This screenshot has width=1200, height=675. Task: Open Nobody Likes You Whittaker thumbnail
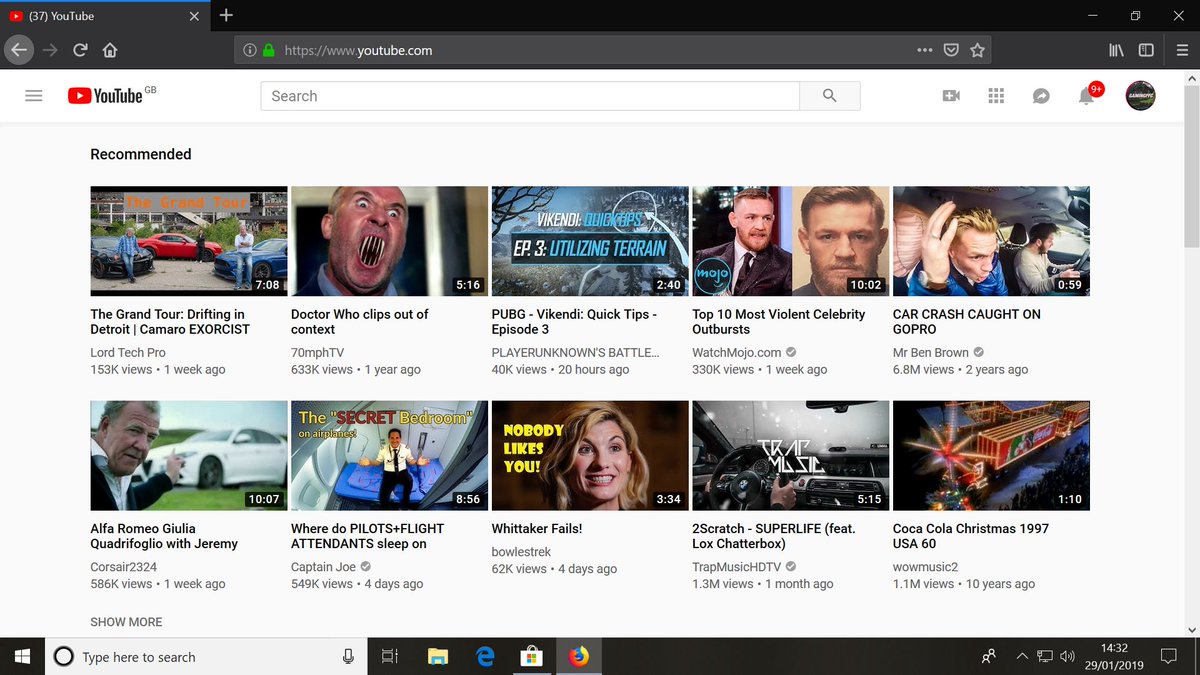point(590,456)
